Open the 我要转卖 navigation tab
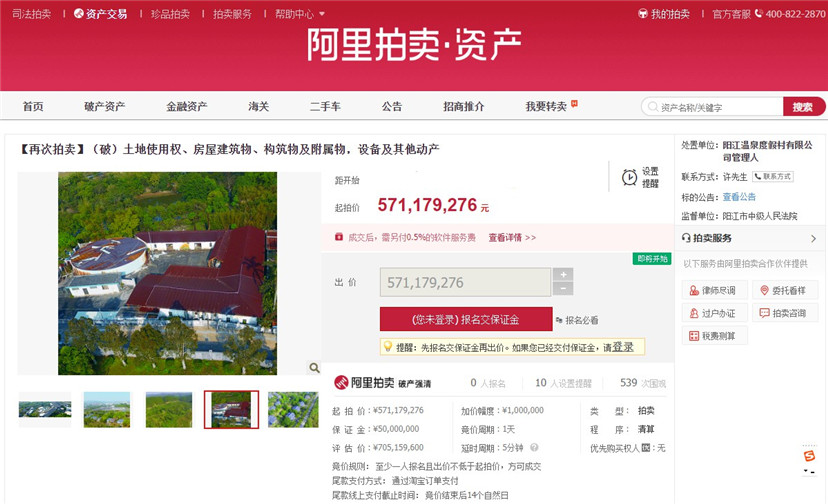This screenshot has width=828, height=504. [x=546, y=107]
